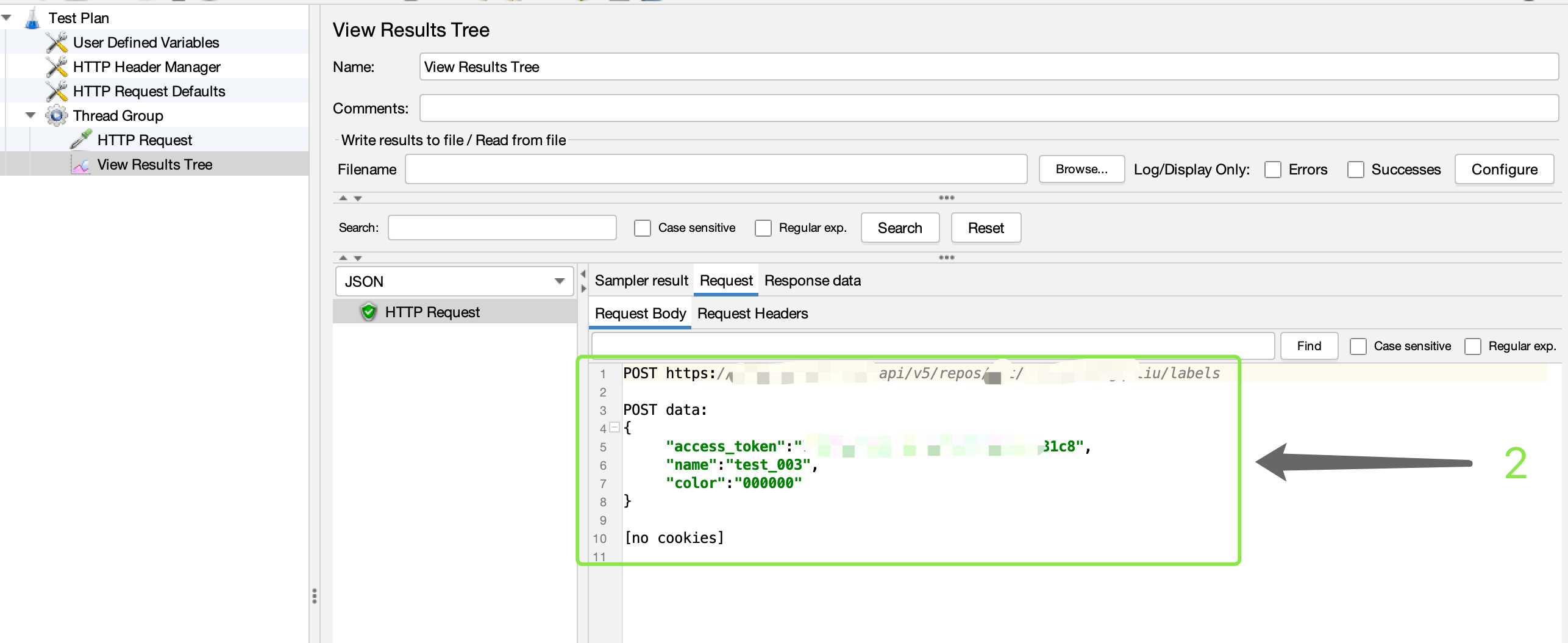This screenshot has height=643, width=1568.
Task: Fold the JSON block at line 4
Action: pos(615,428)
